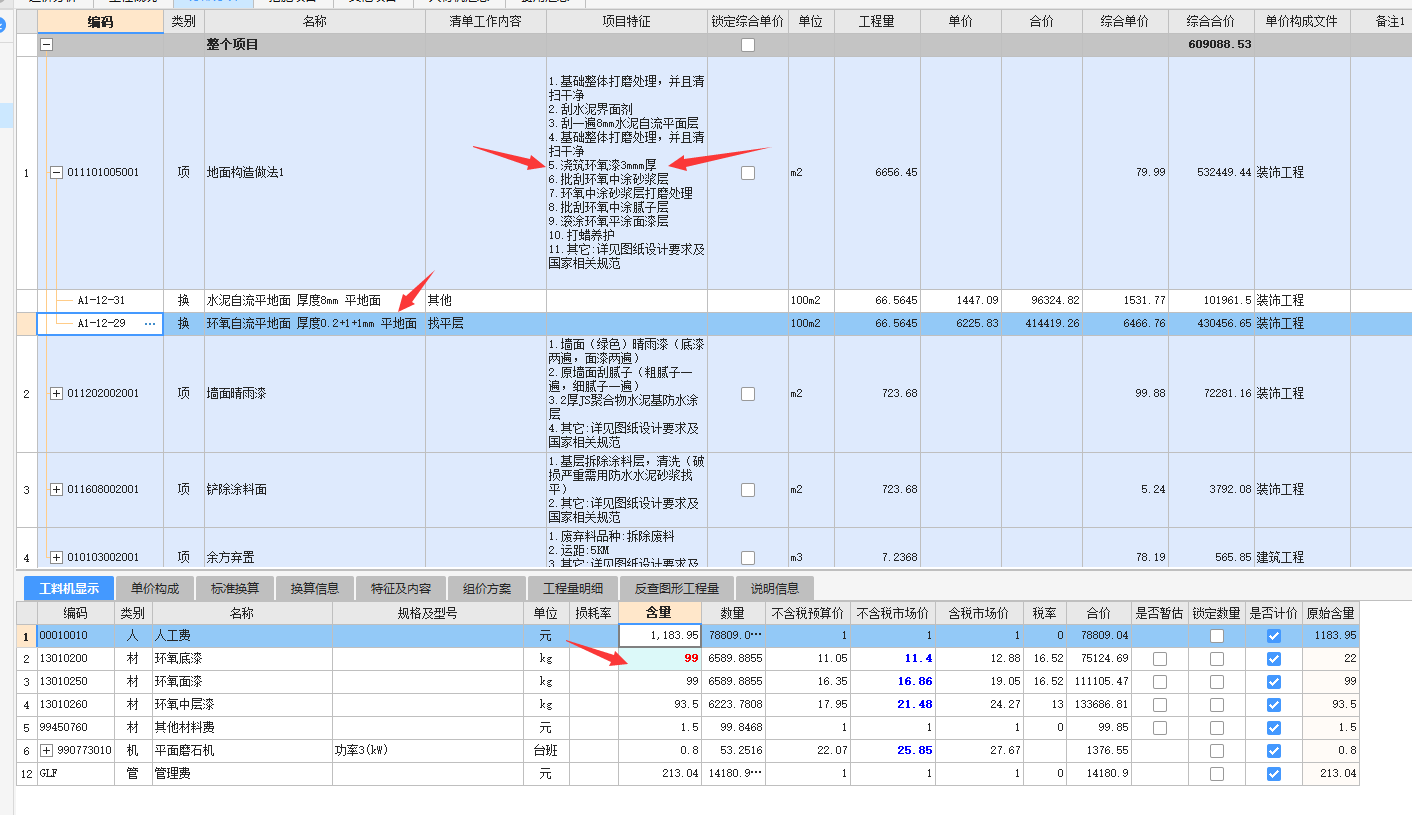
Task: Click 不含税市场价 cell 11.4
Action: pos(892,659)
